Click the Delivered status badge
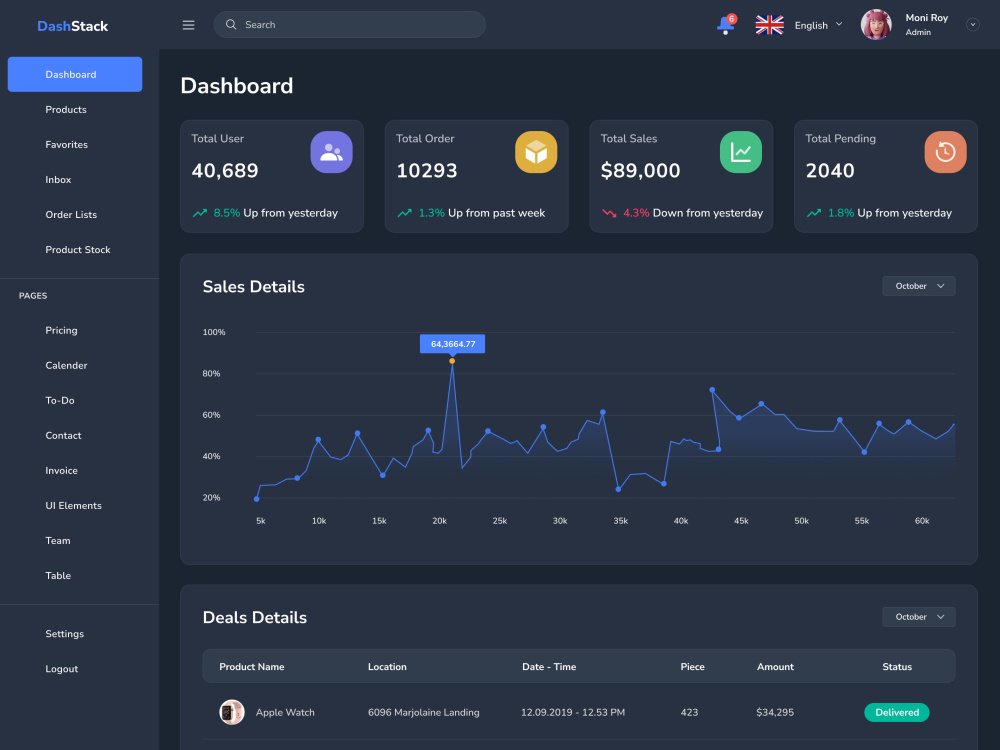The height and width of the screenshot is (750, 1000). pos(897,712)
